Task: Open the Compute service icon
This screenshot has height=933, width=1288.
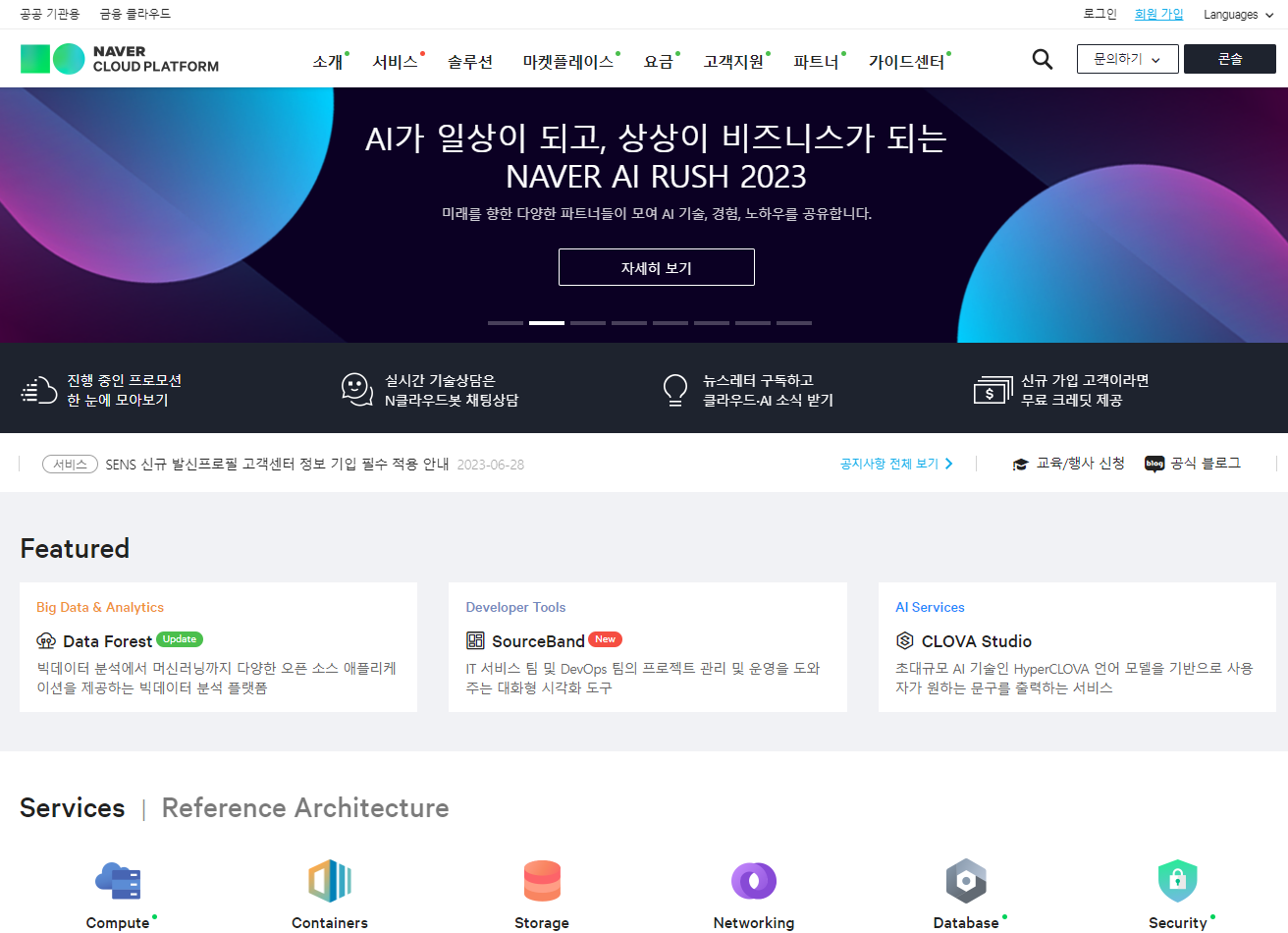Action: click(x=118, y=881)
